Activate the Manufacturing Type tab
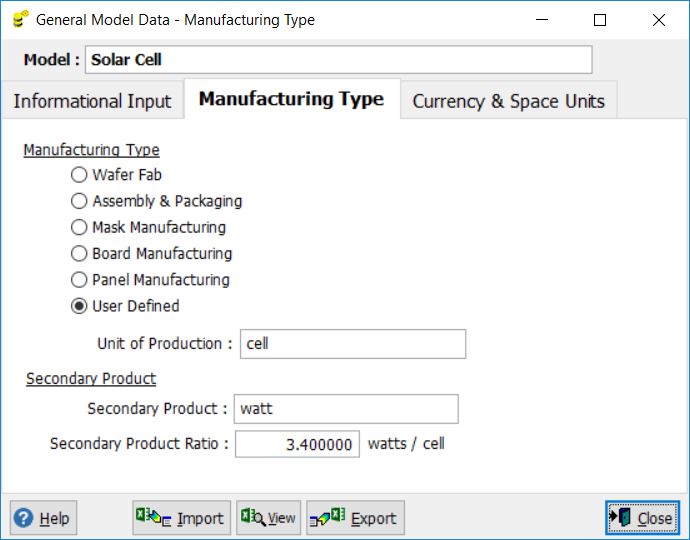 (x=292, y=99)
